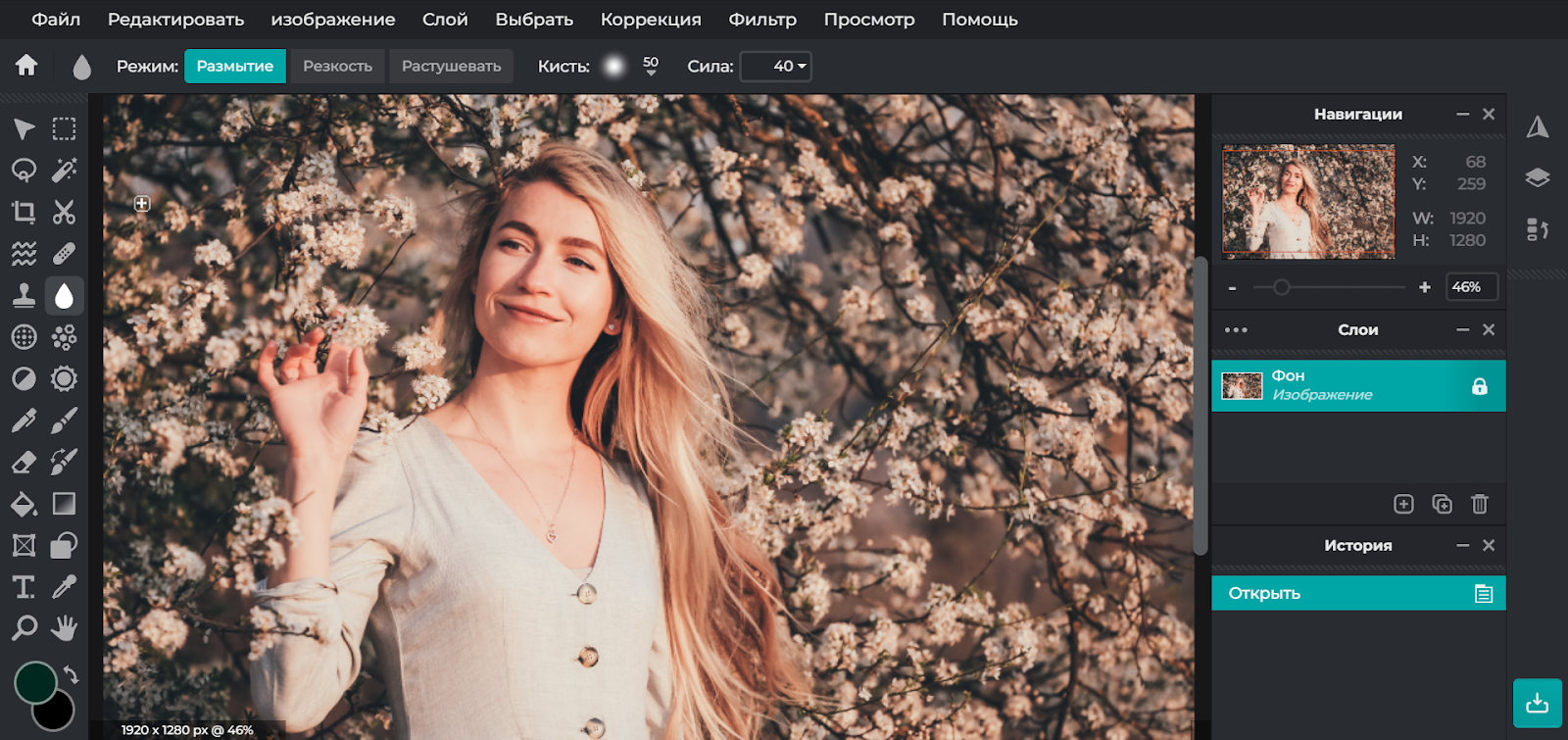1568x740 pixels.
Task: Open the Редактировать menu
Action: 175,20
